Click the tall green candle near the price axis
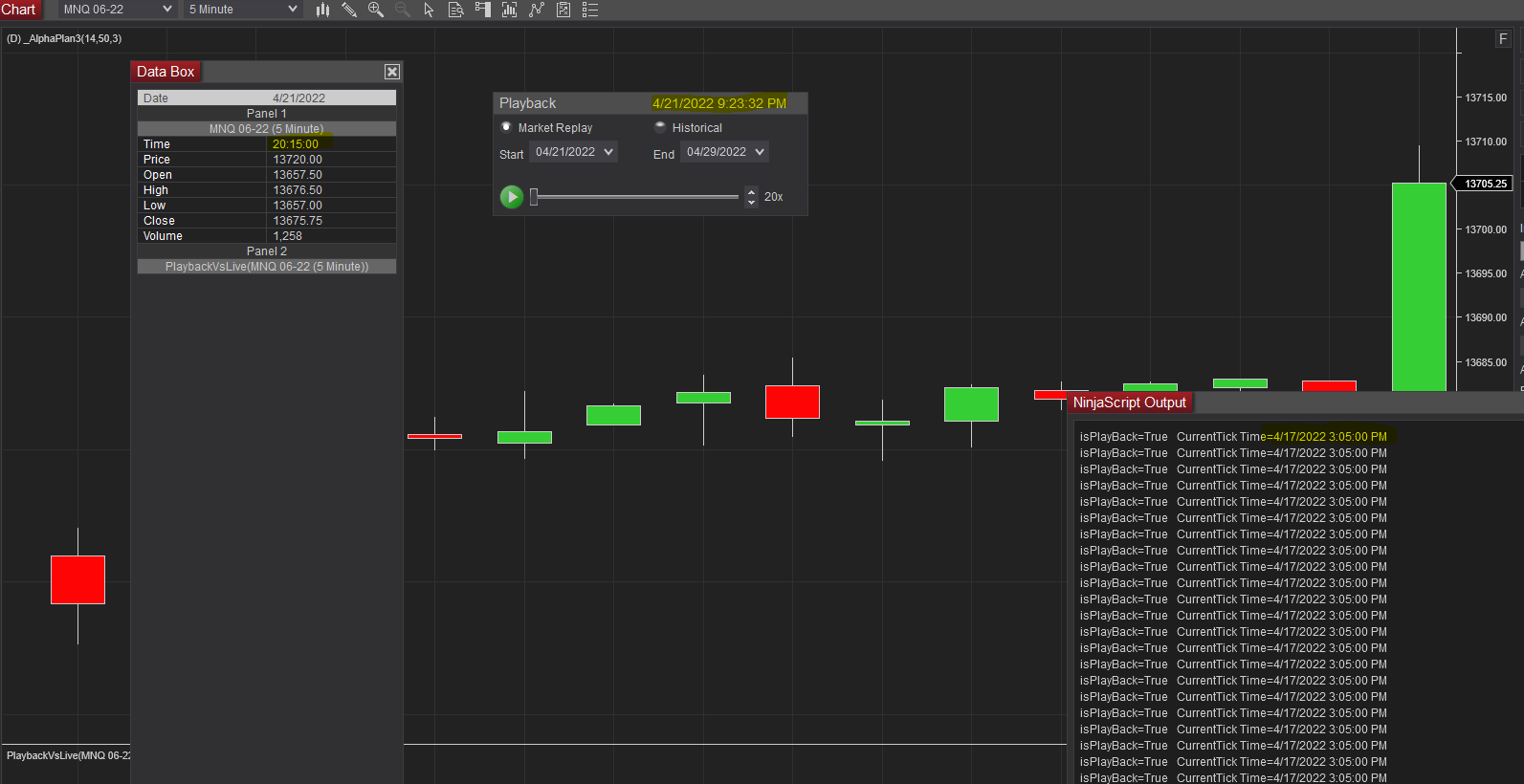 click(1419, 287)
